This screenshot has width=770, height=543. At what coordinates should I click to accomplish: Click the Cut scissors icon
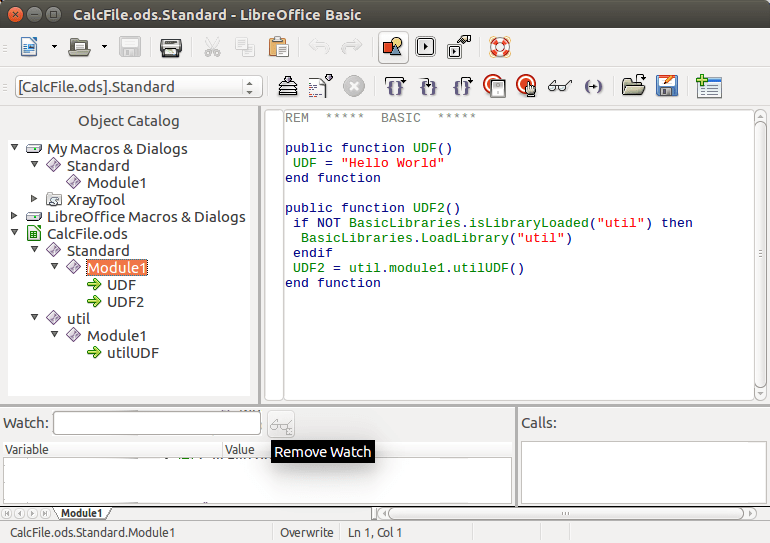click(x=212, y=47)
